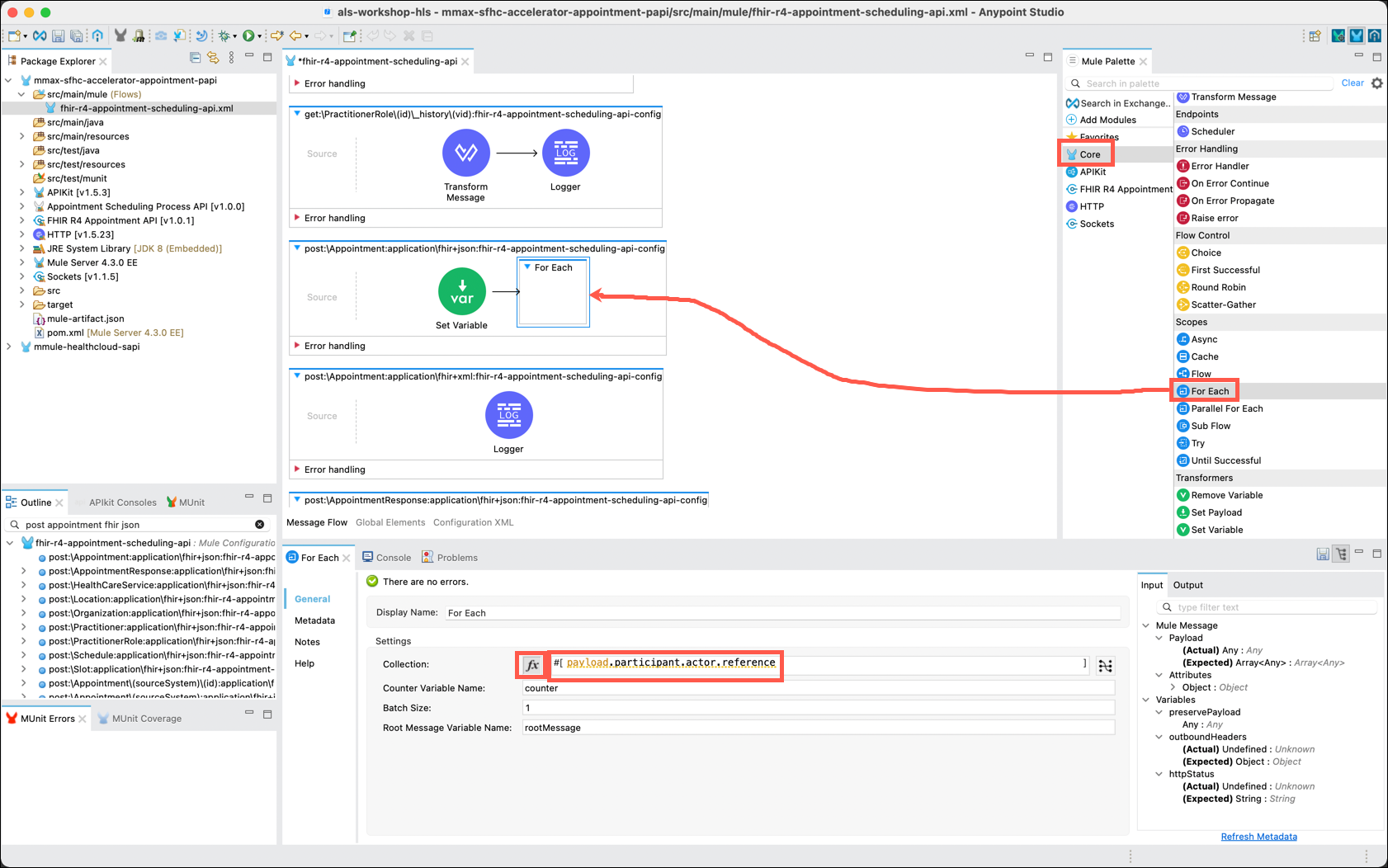Image resolution: width=1388 pixels, height=868 pixels.
Task: Click the Transform Message component in the flow
Action: click(466, 153)
